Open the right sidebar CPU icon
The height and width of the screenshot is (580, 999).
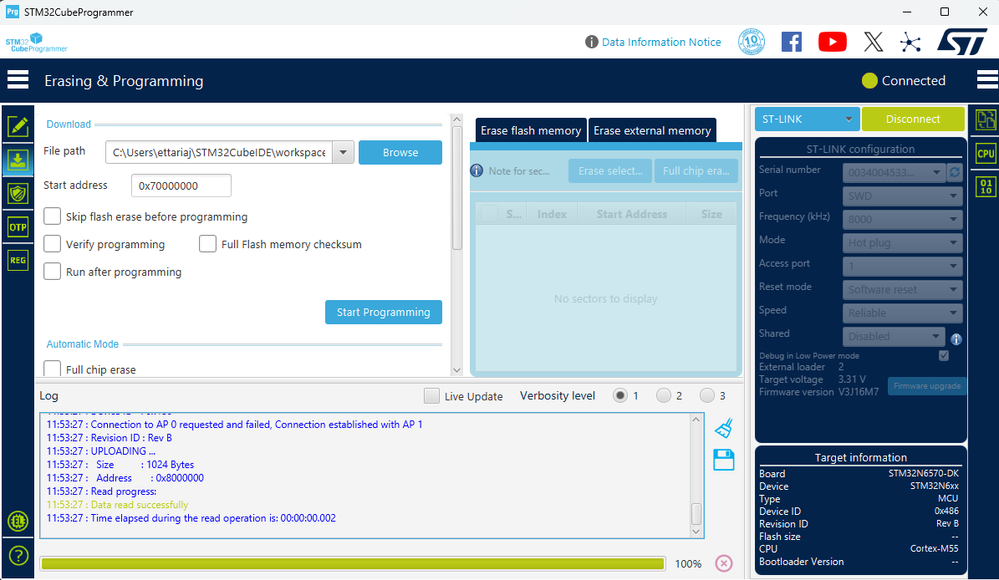[x=986, y=154]
